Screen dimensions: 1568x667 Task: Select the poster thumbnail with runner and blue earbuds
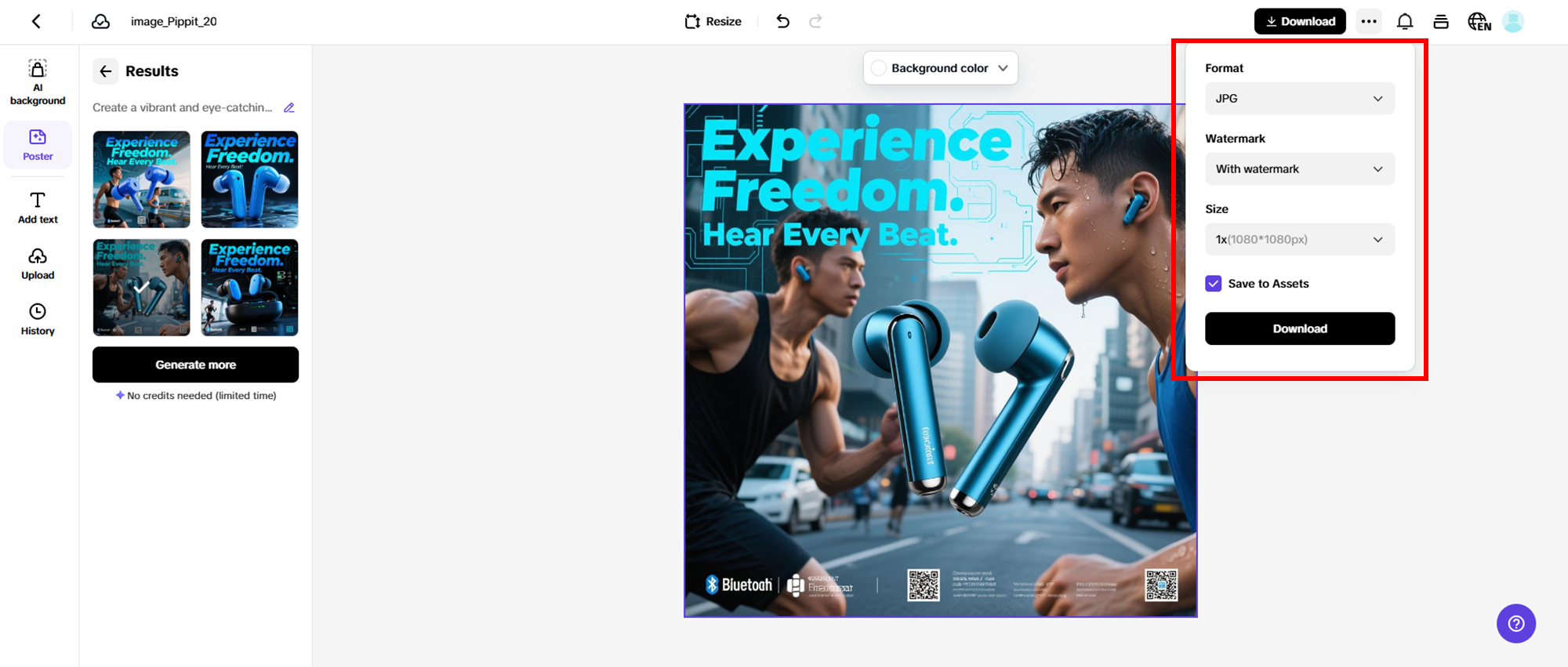click(x=141, y=179)
